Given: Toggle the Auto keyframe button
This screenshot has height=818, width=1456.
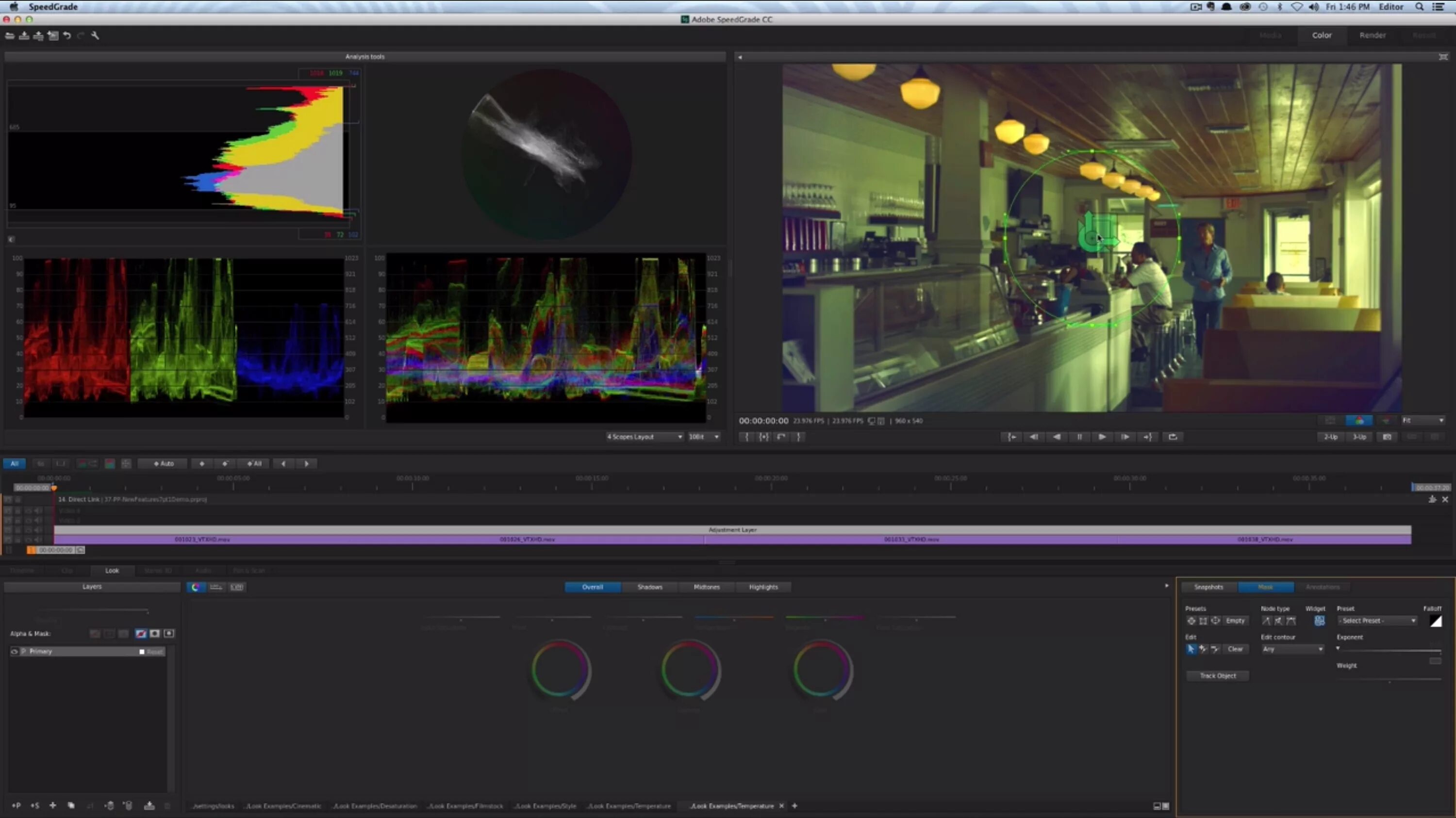Looking at the screenshot, I should point(164,463).
